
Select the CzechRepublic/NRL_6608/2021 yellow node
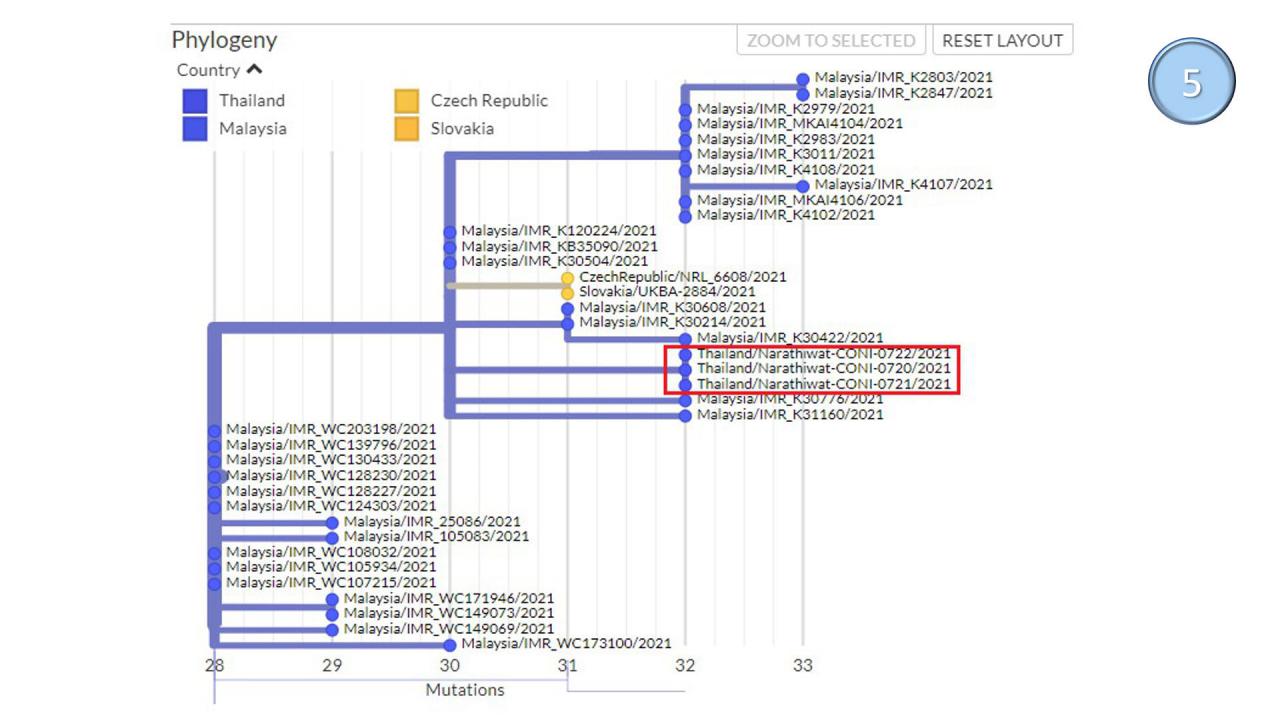[x=568, y=278]
